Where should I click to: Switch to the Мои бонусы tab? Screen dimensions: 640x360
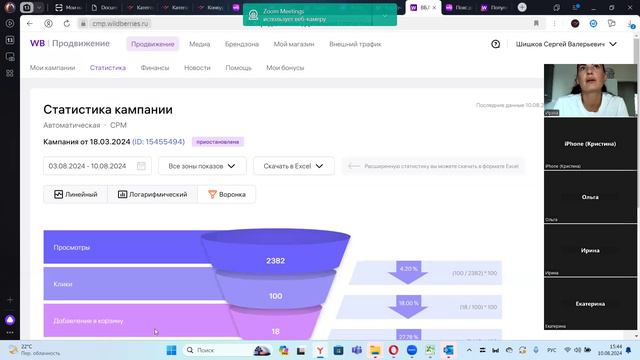pyautogui.click(x=285, y=68)
